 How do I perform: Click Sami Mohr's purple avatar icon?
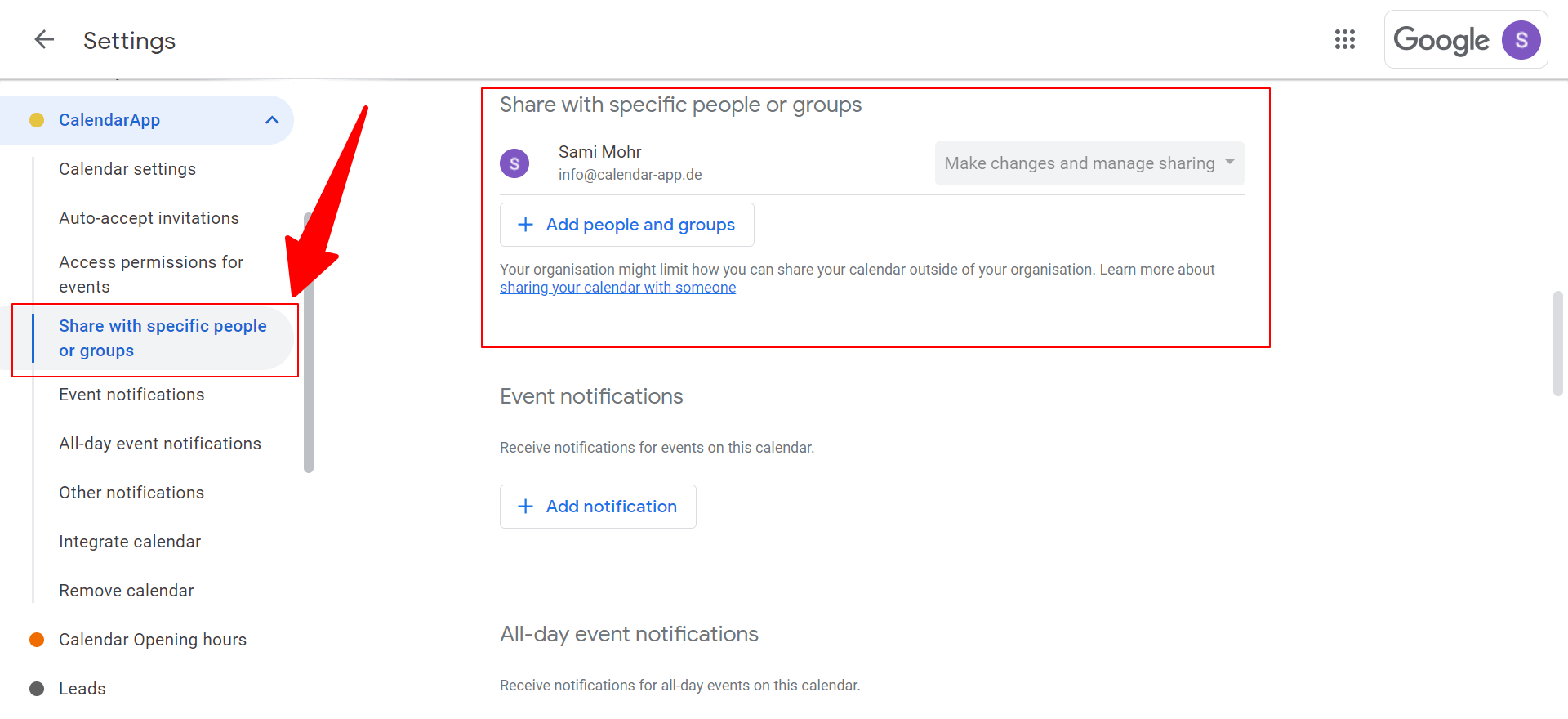(x=514, y=163)
